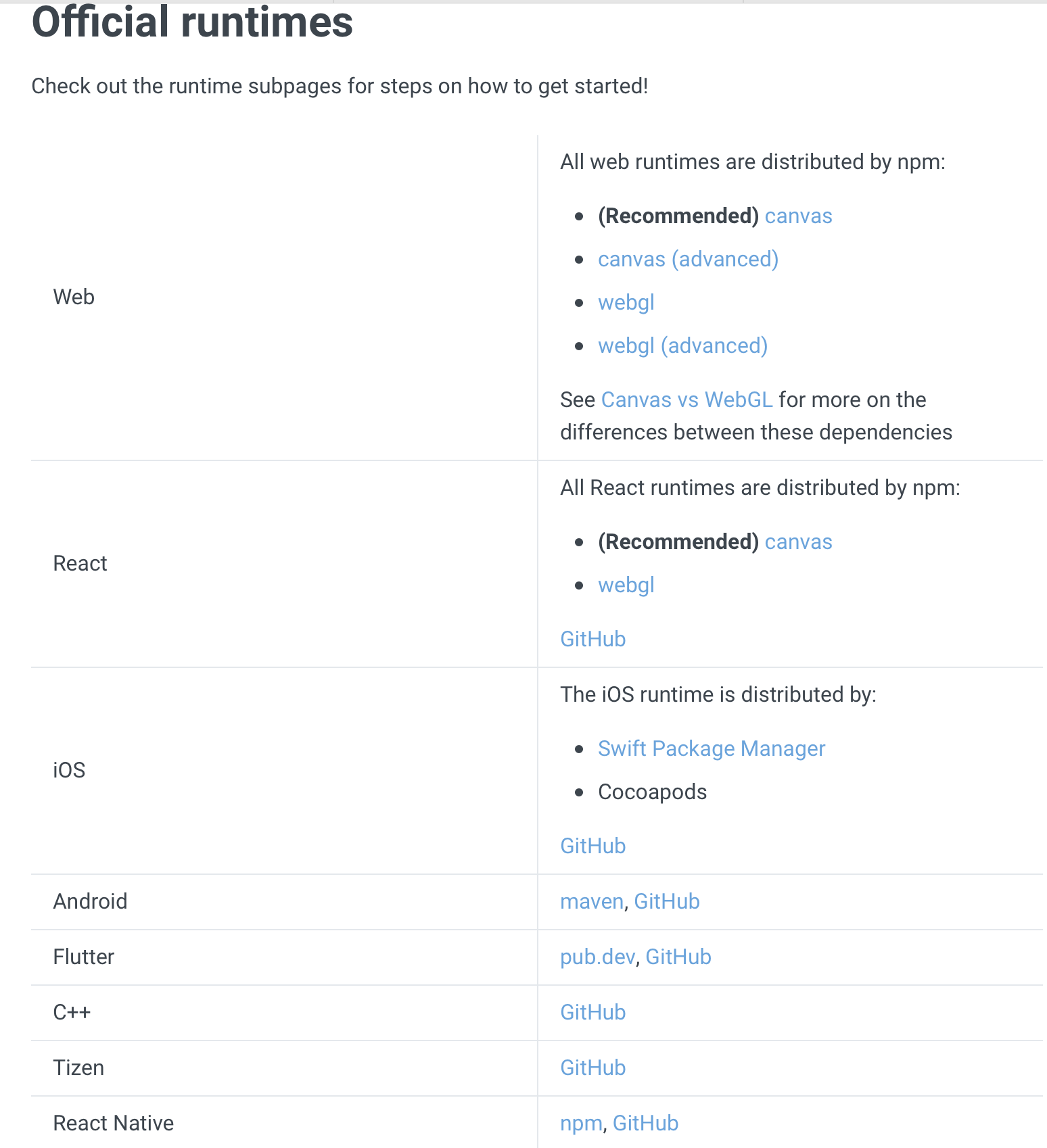The width and height of the screenshot is (1047, 1148).
Task: Open the Android maven link
Action: coord(592,901)
